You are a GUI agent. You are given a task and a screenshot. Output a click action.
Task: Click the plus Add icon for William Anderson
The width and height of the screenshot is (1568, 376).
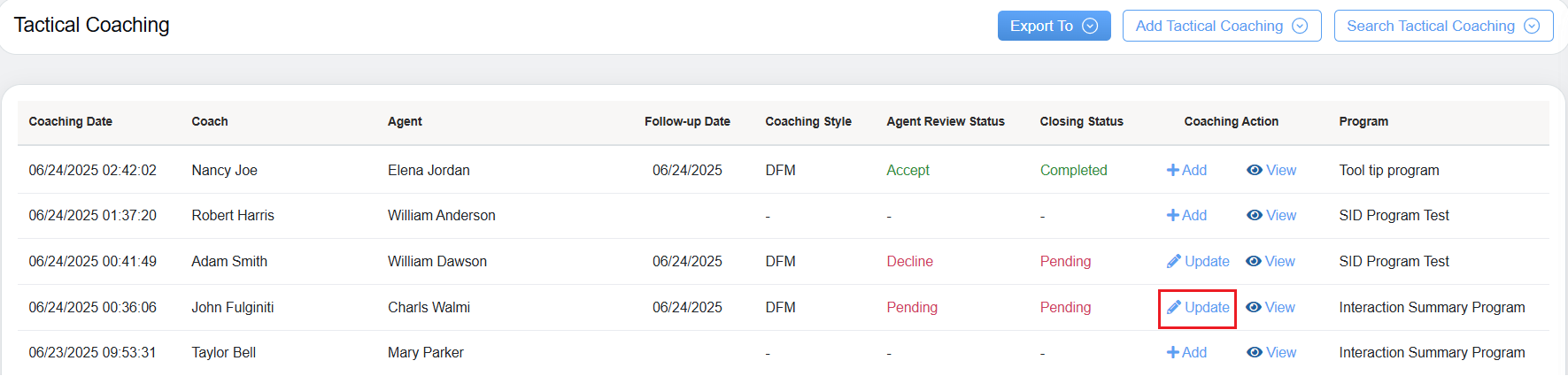[1173, 216]
